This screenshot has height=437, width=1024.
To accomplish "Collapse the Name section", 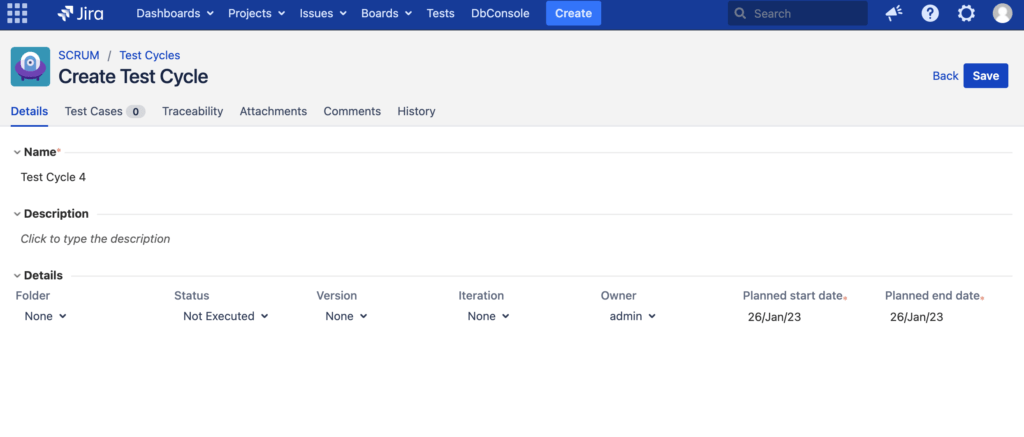I will coord(17,152).
